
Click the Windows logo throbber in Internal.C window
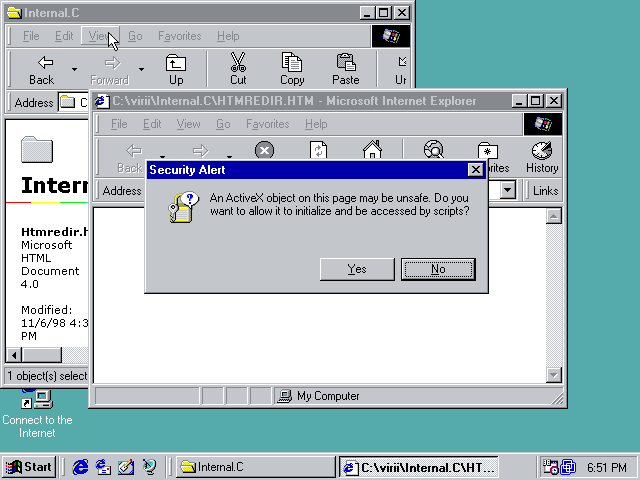pyautogui.click(x=391, y=36)
